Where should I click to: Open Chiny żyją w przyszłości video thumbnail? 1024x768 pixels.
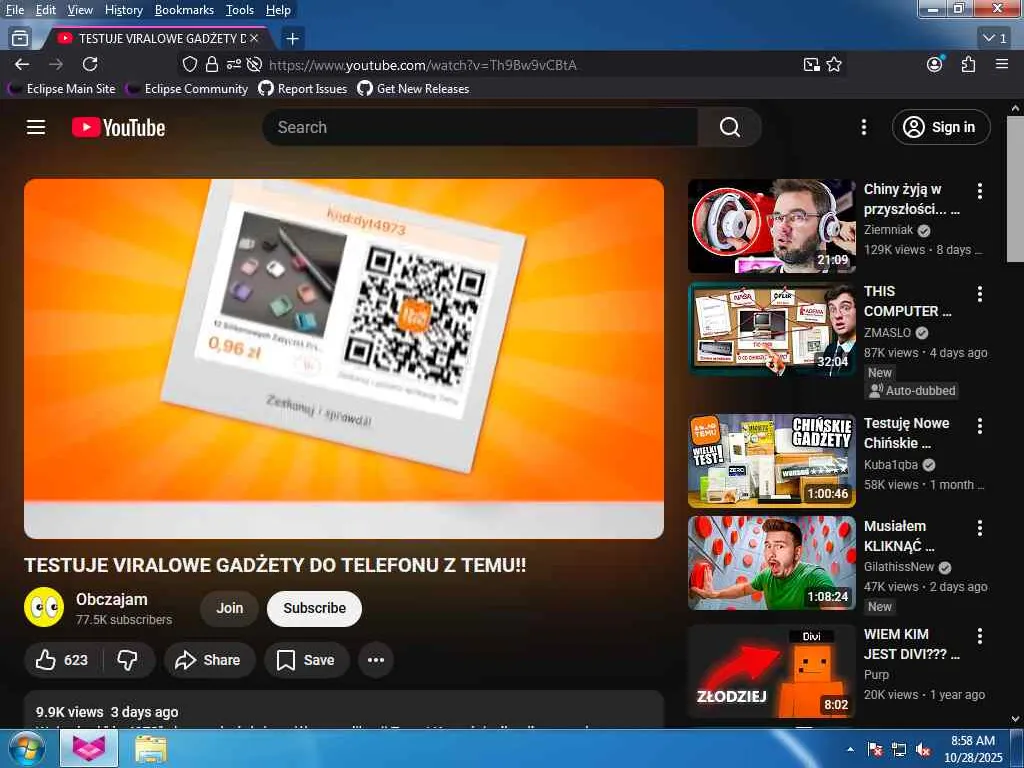click(x=771, y=226)
